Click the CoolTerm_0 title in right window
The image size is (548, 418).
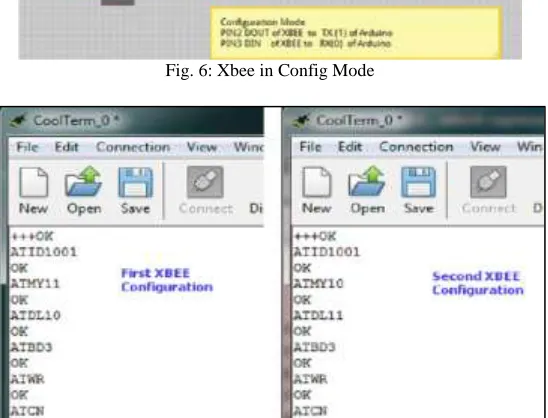(x=360, y=120)
